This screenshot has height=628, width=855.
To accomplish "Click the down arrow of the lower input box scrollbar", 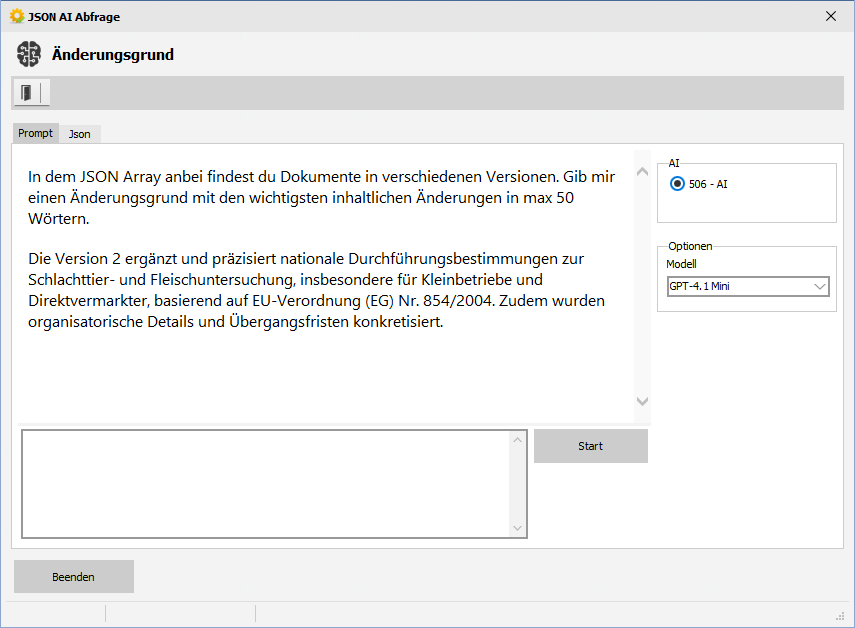I will coord(517,528).
